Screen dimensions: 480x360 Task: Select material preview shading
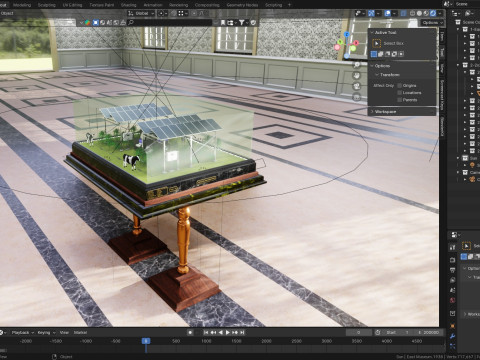tap(426, 13)
